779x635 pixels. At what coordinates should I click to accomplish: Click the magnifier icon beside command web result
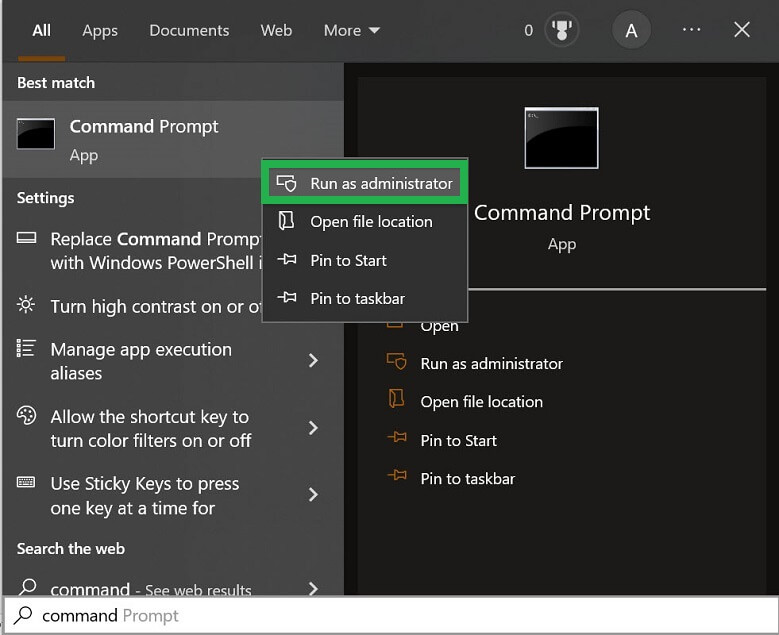pyautogui.click(x=28, y=586)
